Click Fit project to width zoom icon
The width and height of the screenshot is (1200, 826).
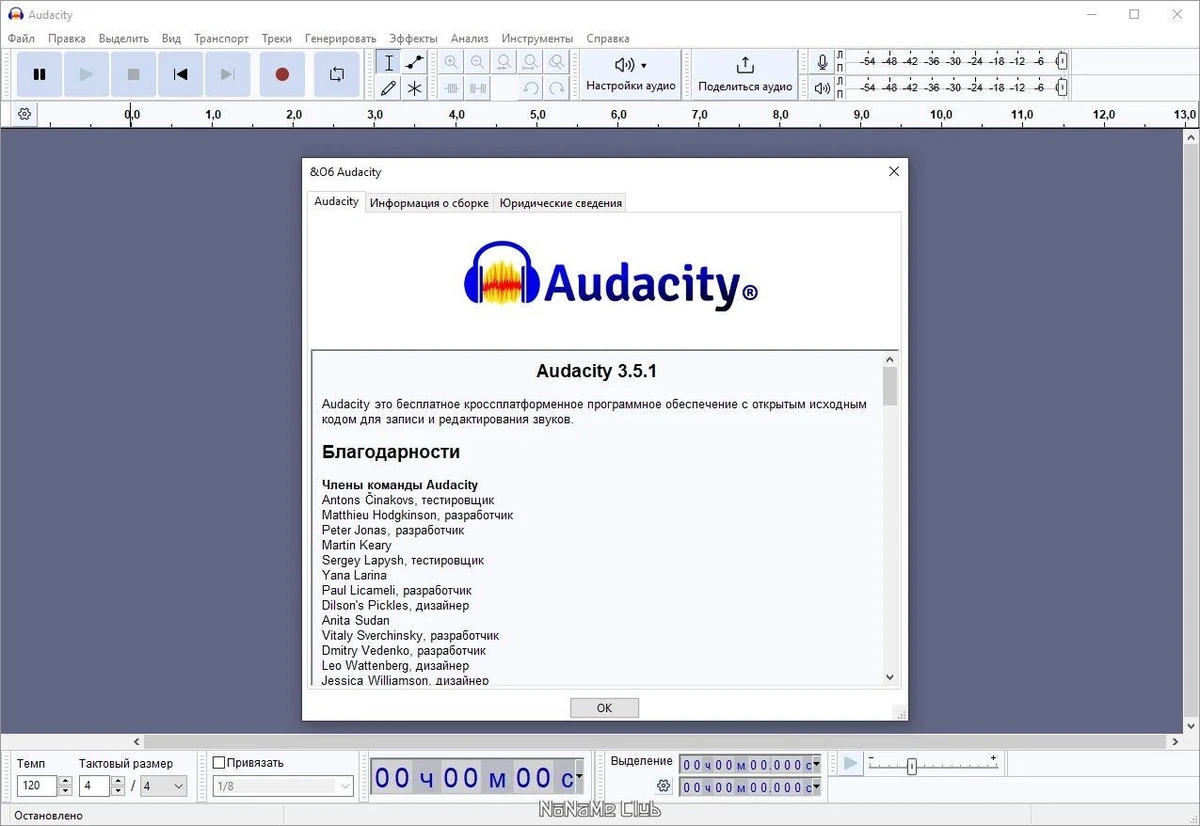coord(531,62)
